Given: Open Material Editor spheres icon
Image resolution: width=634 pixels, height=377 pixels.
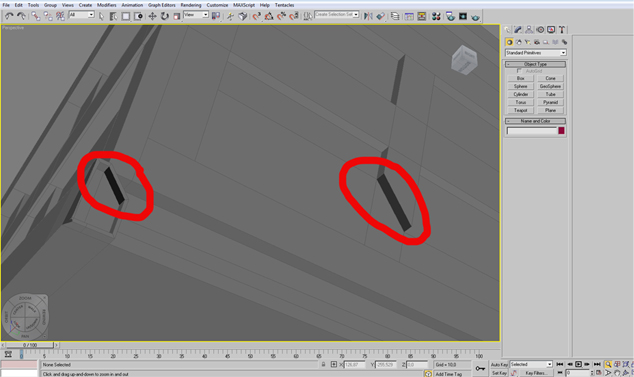Looking at the screenshot, I should pyautogui.click(x=436, y=16).
